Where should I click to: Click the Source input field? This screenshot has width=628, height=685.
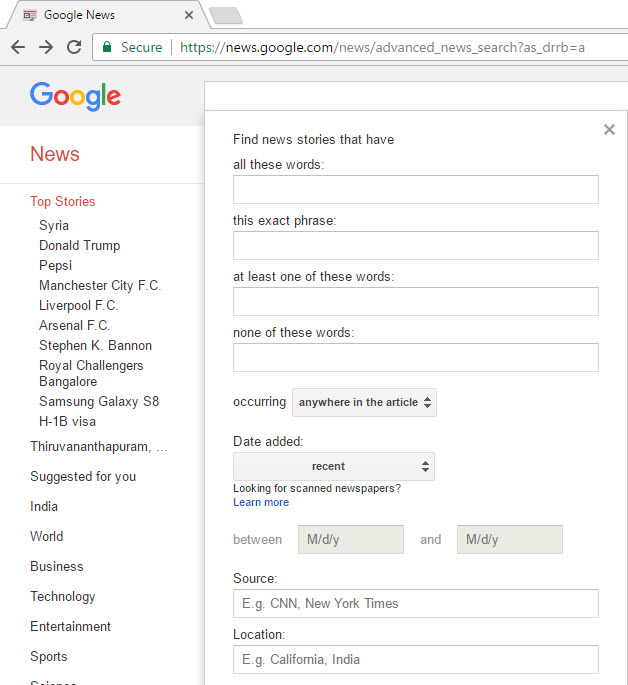pyautogui.click(x=415, y=603)
